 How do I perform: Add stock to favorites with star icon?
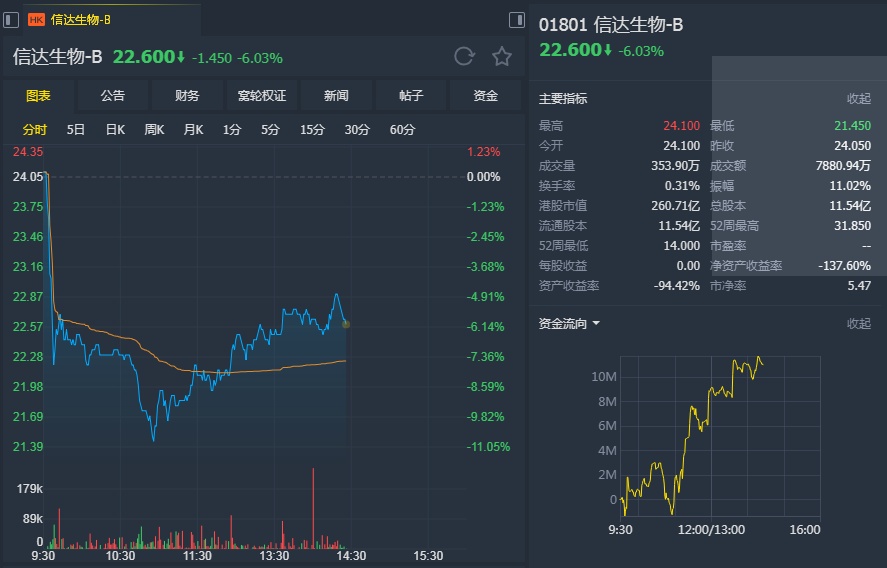click(x=502, y=56)
